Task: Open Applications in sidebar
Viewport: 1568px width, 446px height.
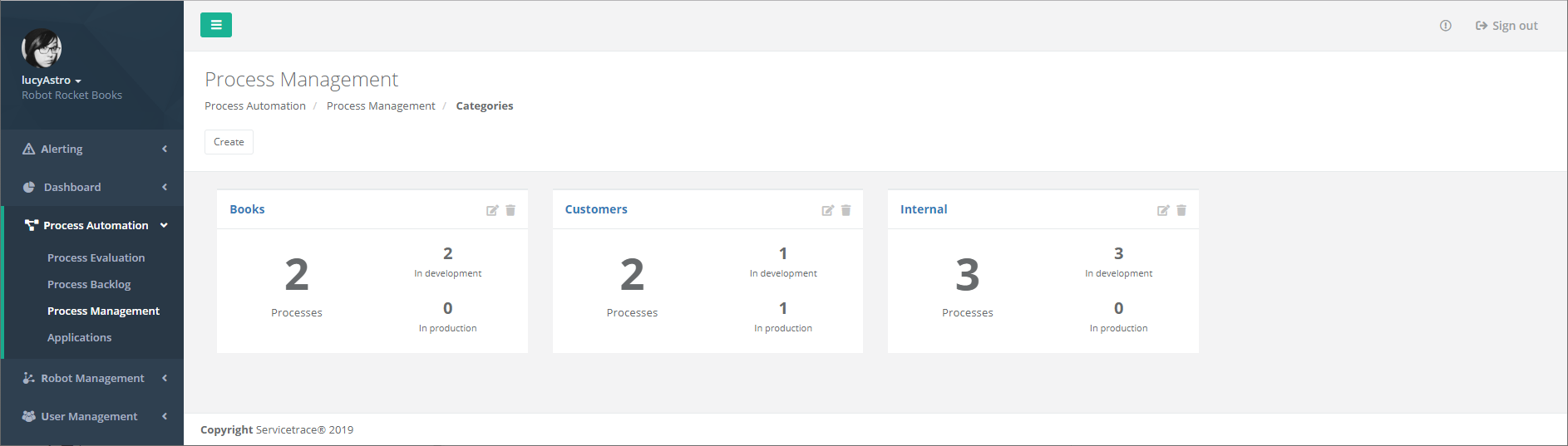Action: pos(79,337)
